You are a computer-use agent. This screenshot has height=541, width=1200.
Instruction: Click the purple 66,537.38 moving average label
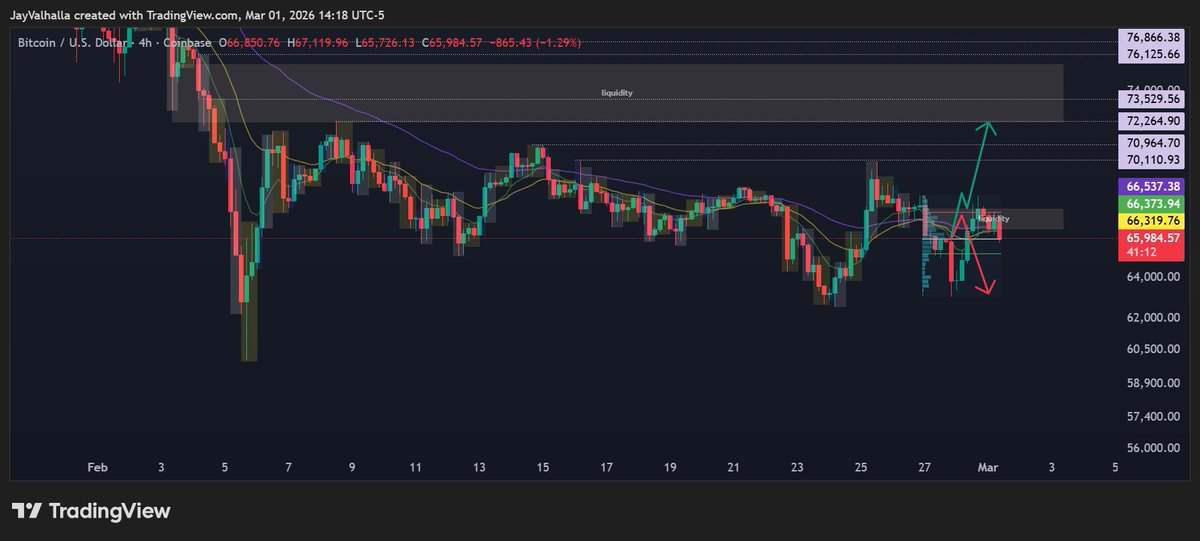pos(1153,187)
